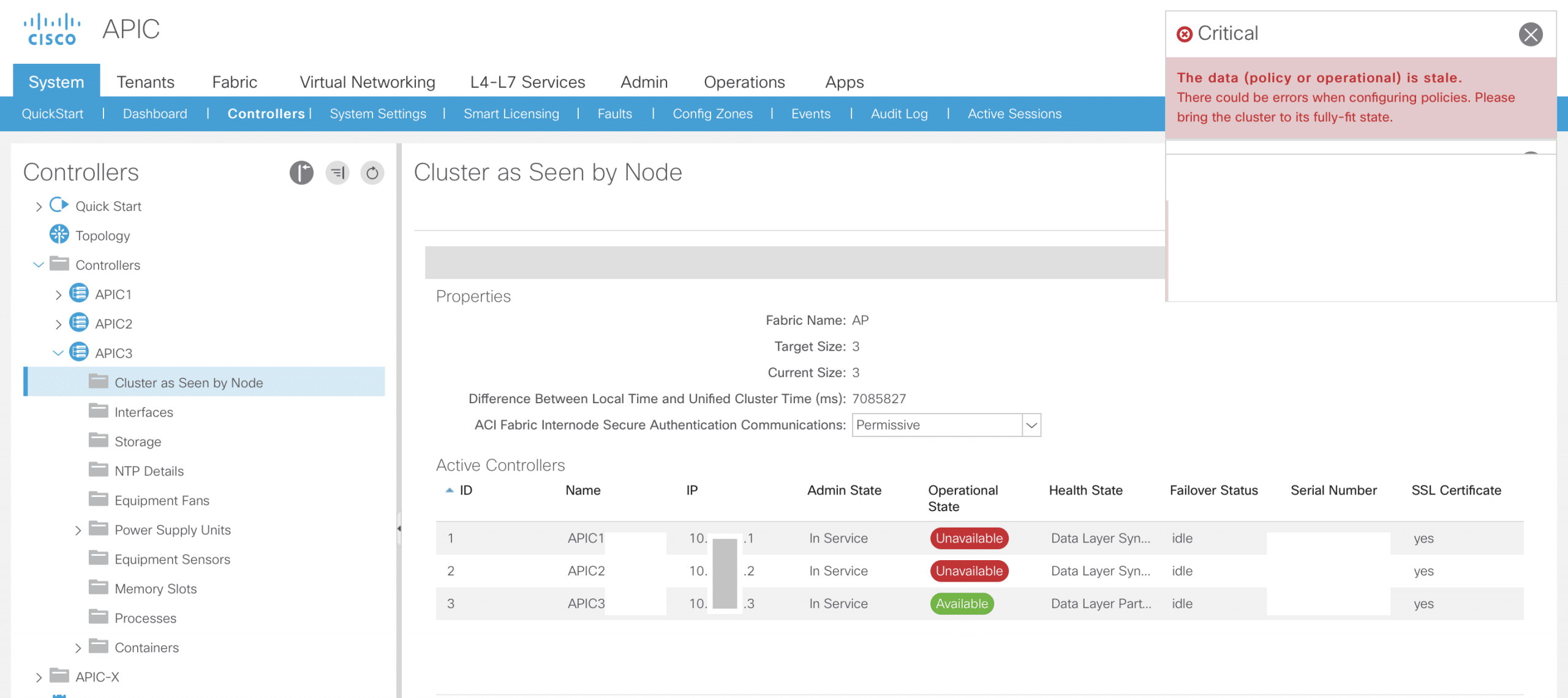Select the APIC1 controller node icon
The image size is (1568, 698).
79,294
